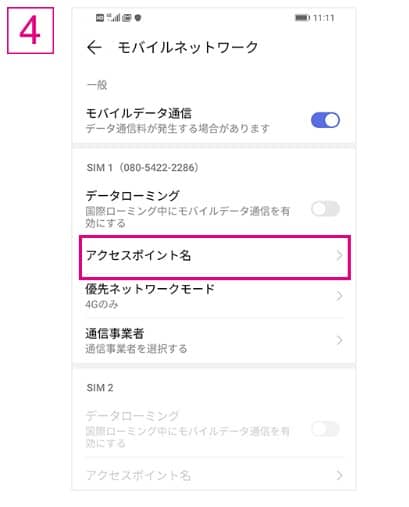This screenshot has width=409, height=507.
Task: Enable SIM 1 データローミング switch
Action: pos(325,209)
